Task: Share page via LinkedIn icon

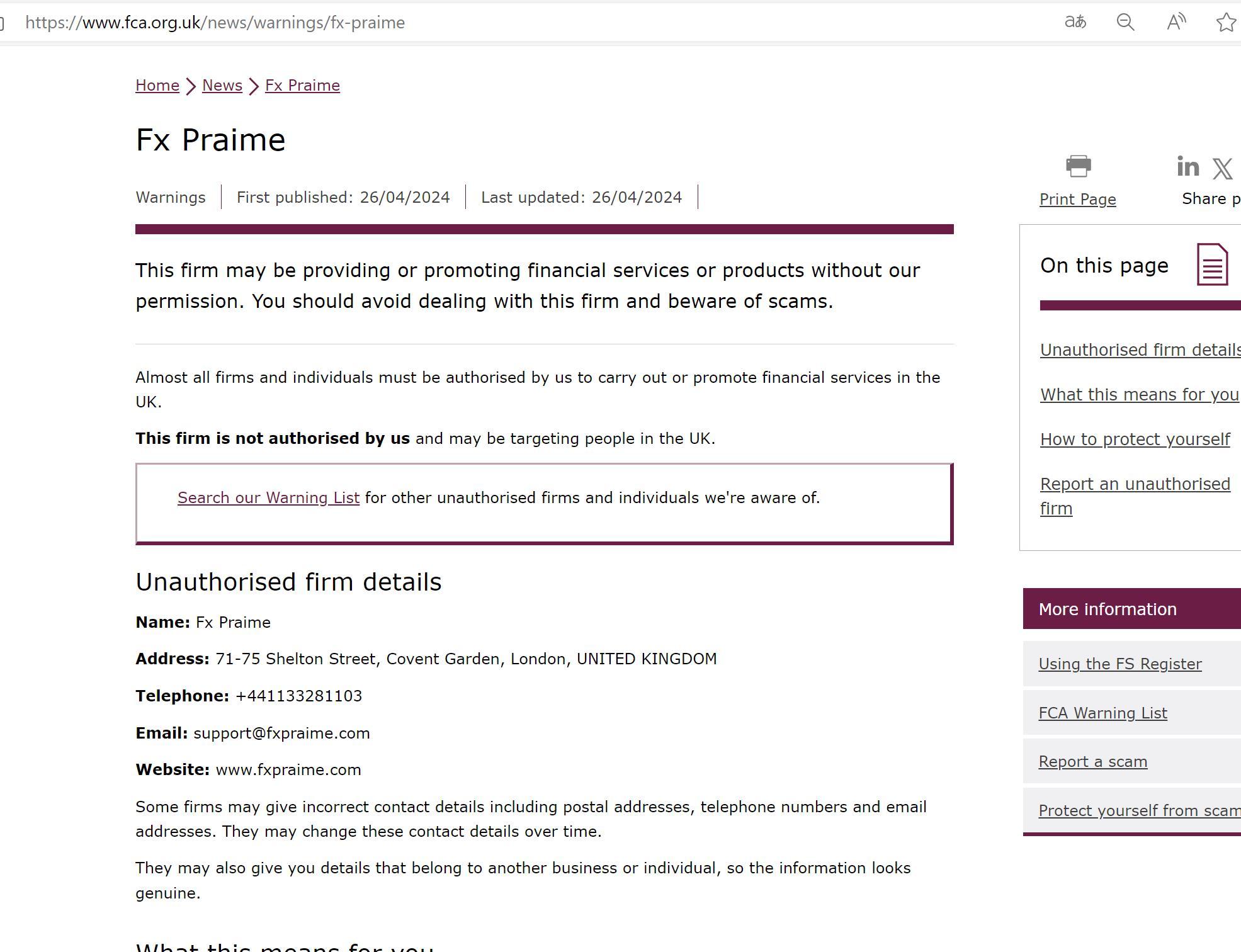Action: [1187, 167]
